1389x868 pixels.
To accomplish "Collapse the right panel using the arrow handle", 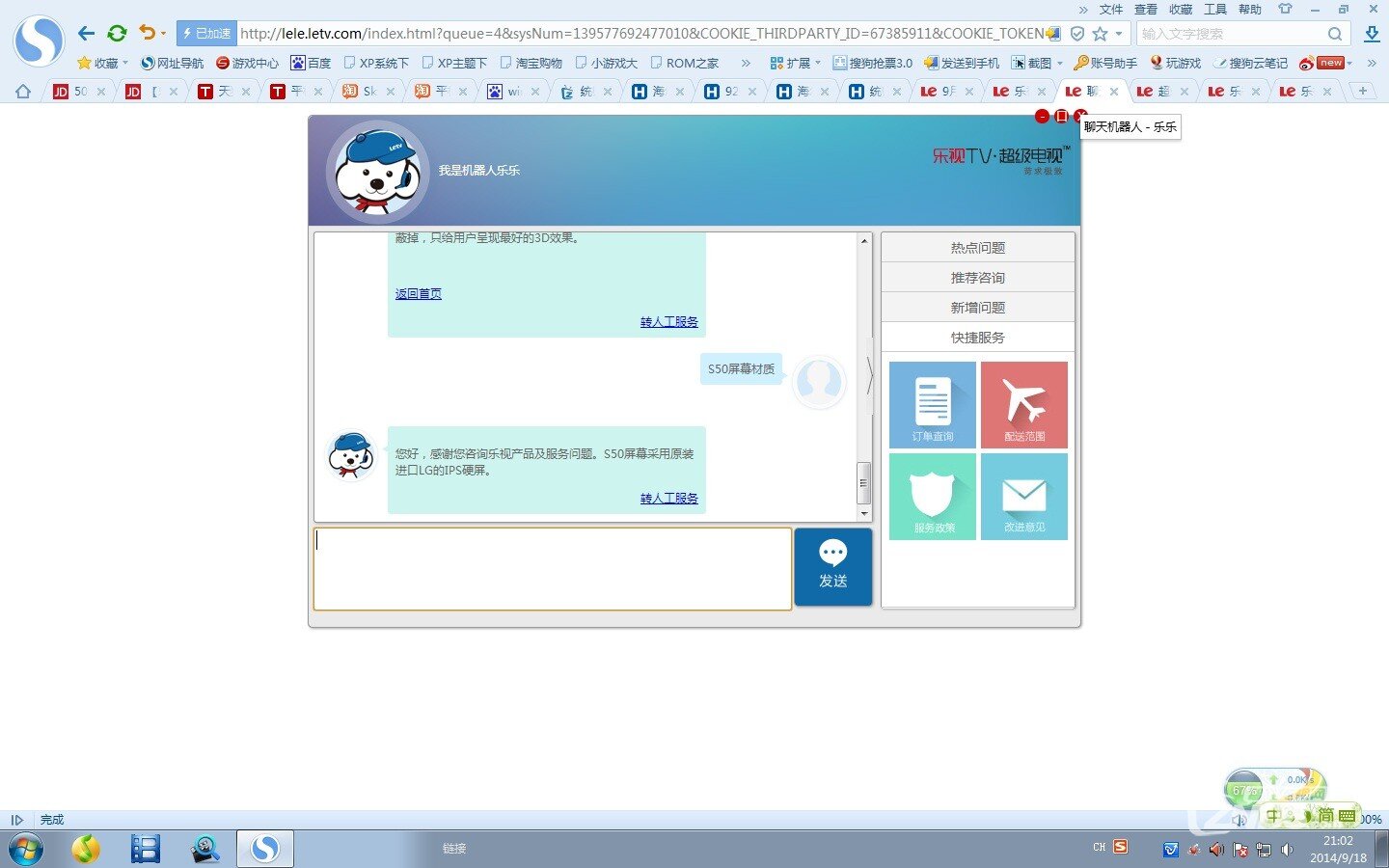I will [869, 376].
